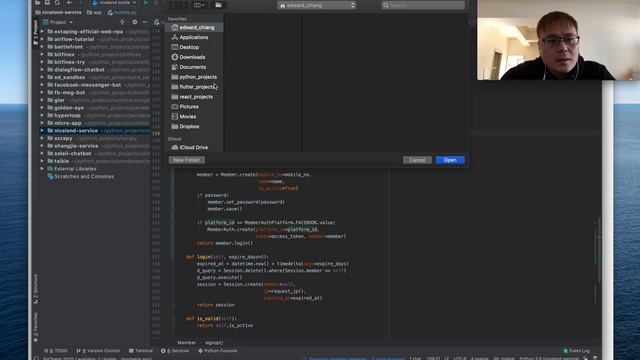
Task: Select Pictures in the Favorites sidebar
Action: [189, 107]
